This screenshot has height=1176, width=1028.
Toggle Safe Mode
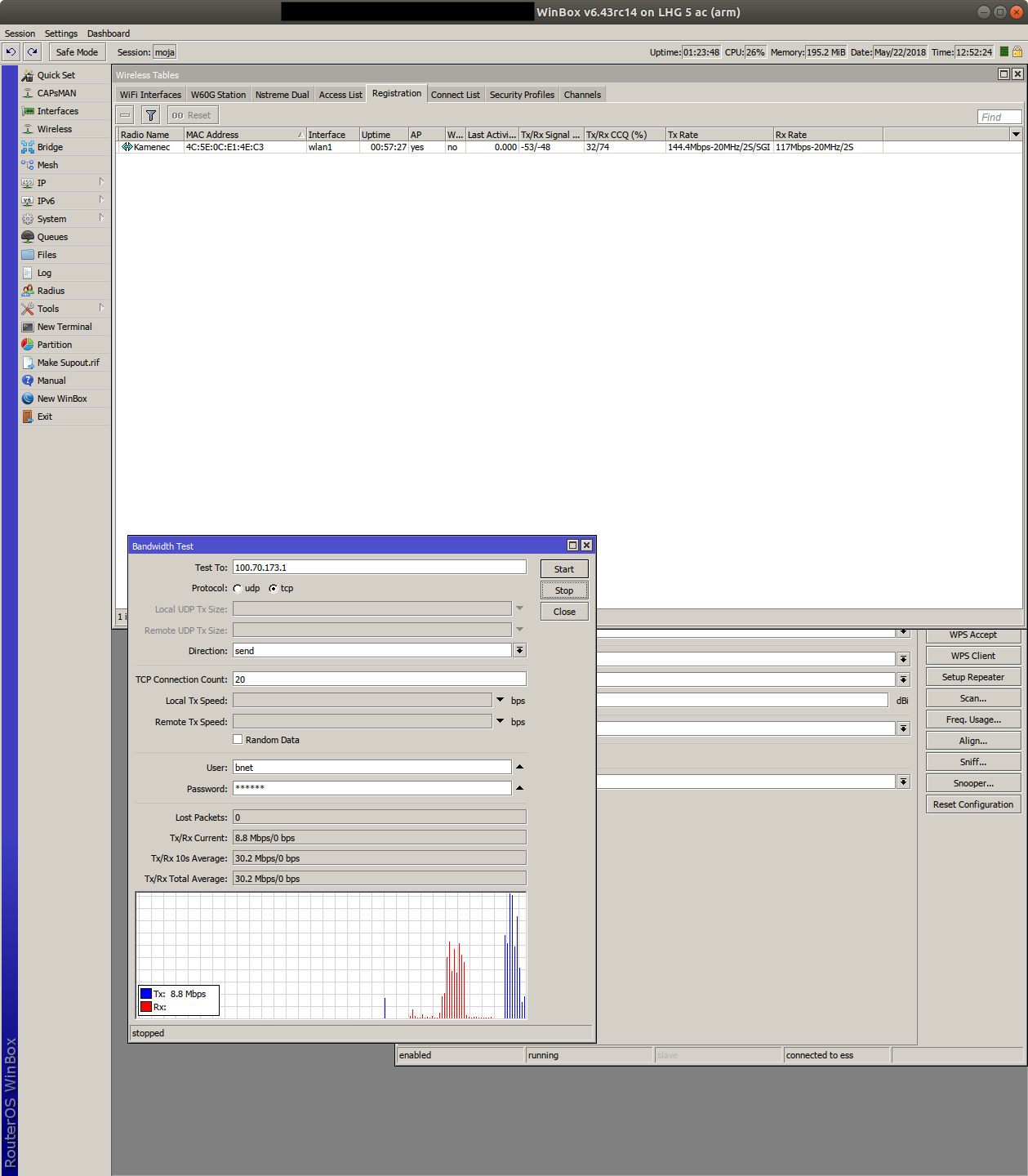coord(77,51)
